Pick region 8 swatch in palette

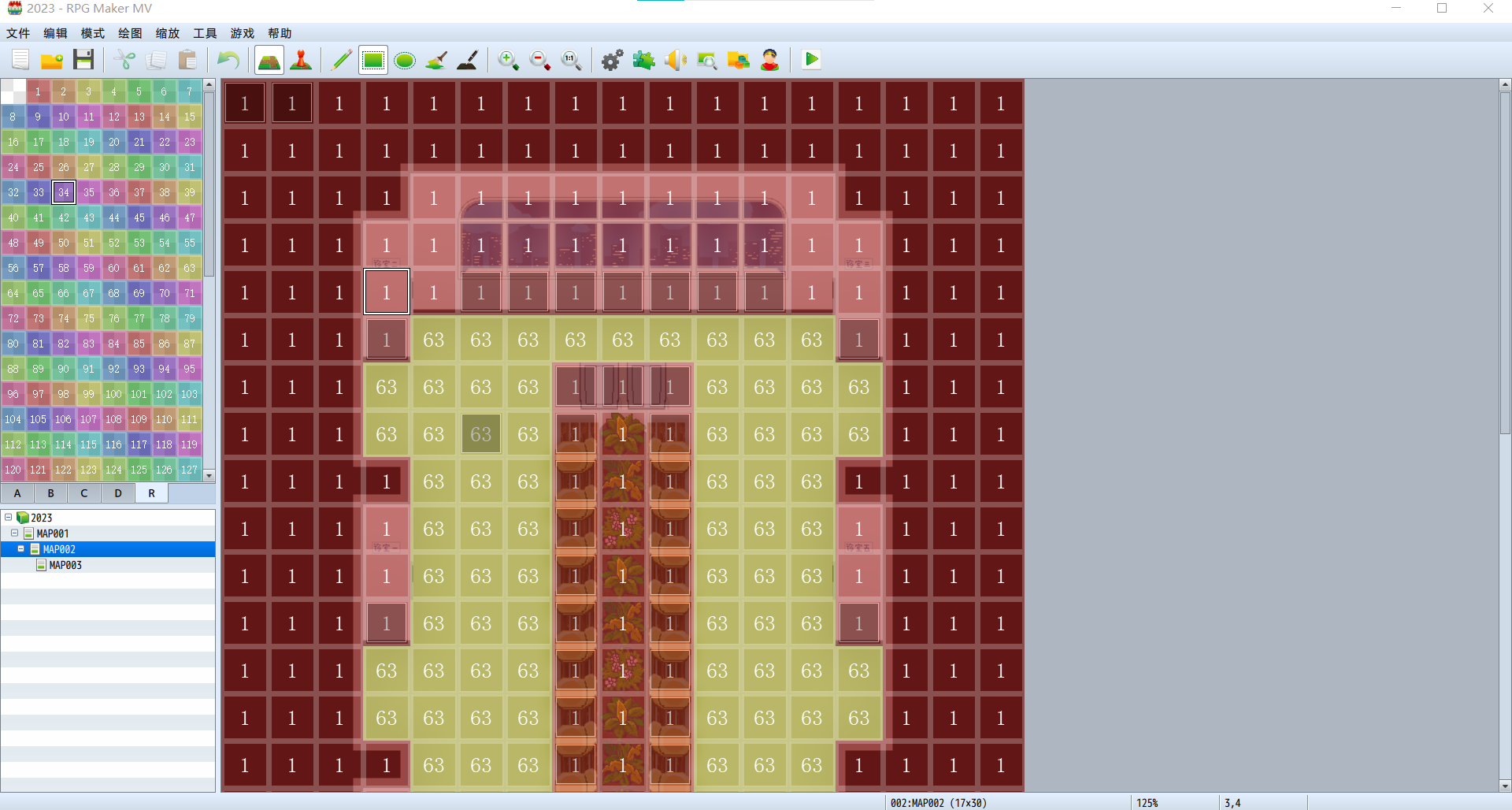point(13,117)
